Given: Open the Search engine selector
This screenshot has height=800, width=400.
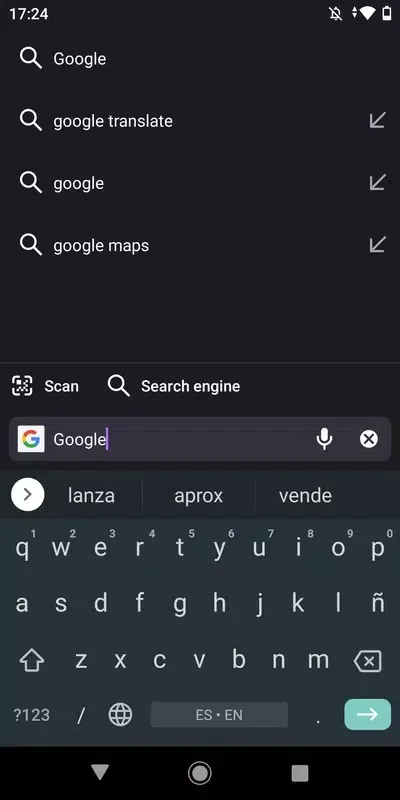Looking at the screenshot, I should point(174,386).
